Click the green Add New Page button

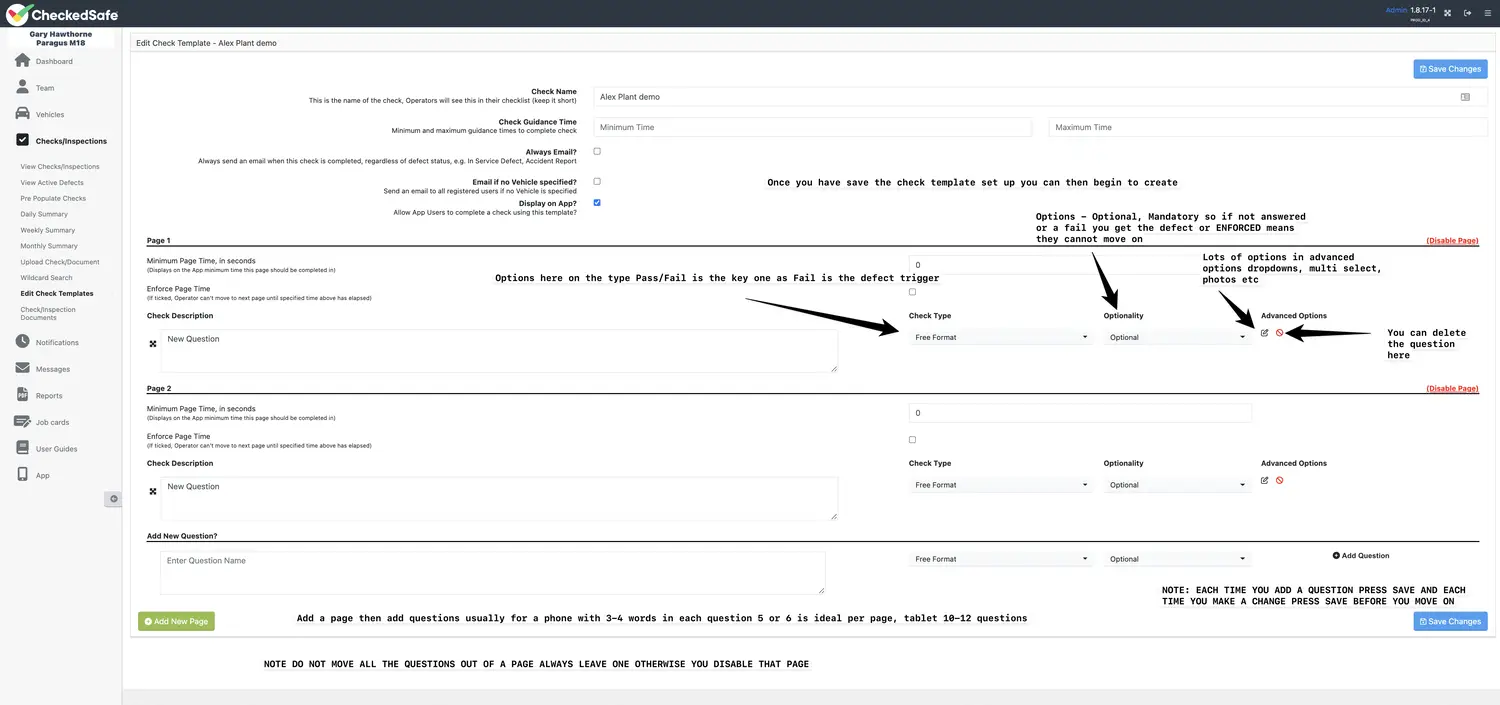[176, 621]
